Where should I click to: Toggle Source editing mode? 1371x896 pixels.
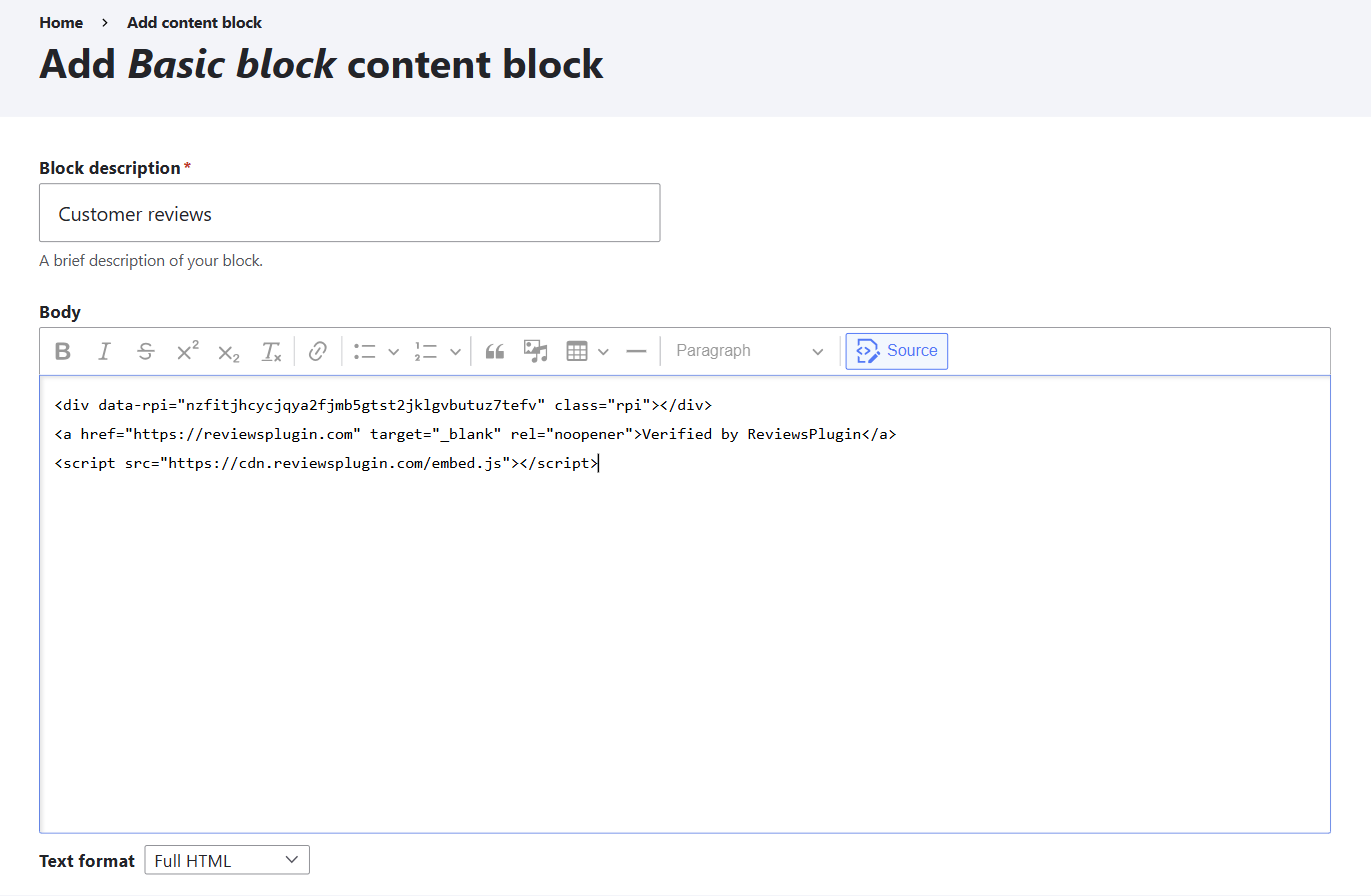pyautogui.click(x=897, y=351)
